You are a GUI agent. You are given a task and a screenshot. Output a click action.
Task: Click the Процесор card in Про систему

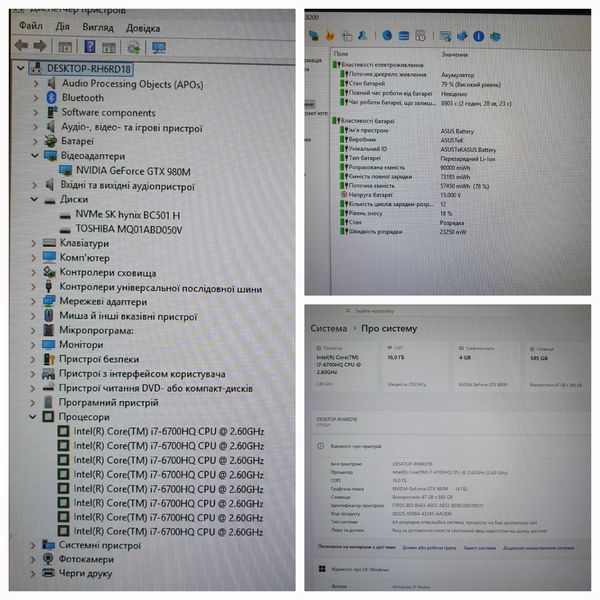(x=344, y=366)
